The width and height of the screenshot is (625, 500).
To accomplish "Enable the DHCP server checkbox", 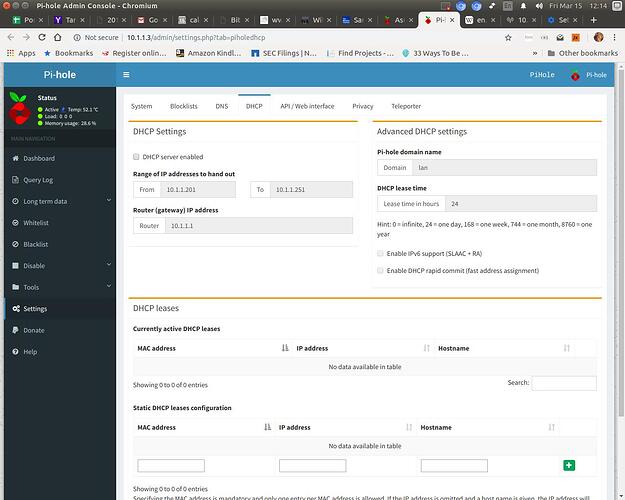I will coord(137,157).
